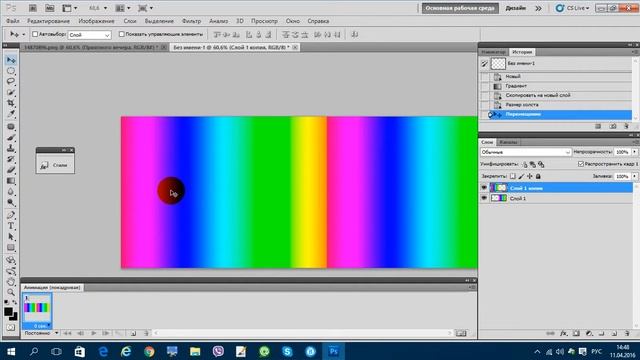640x360 pixels.
Task: Hide layer Слой 1 копия with eye icon
Action: click(x=484, y=188)
